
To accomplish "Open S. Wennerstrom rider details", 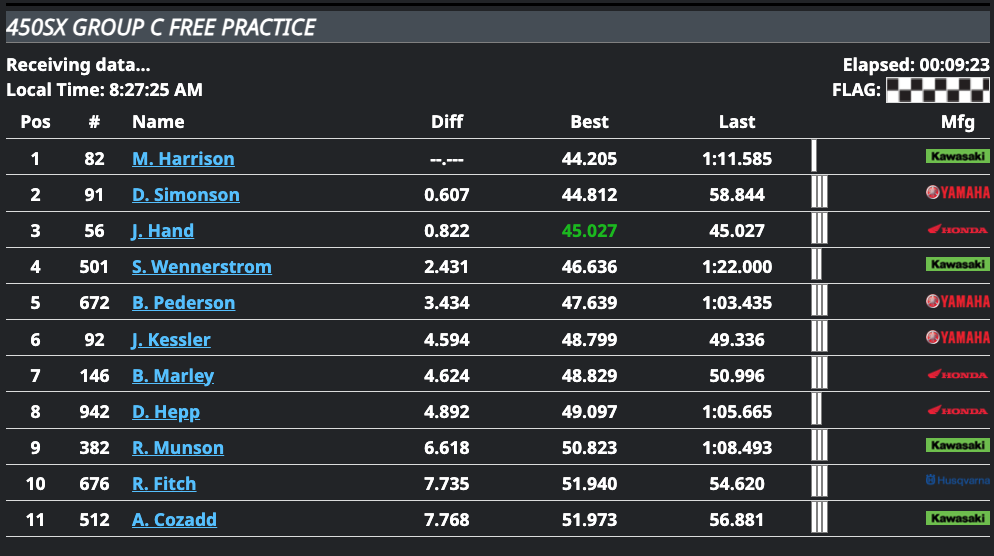I will [202, 267].
